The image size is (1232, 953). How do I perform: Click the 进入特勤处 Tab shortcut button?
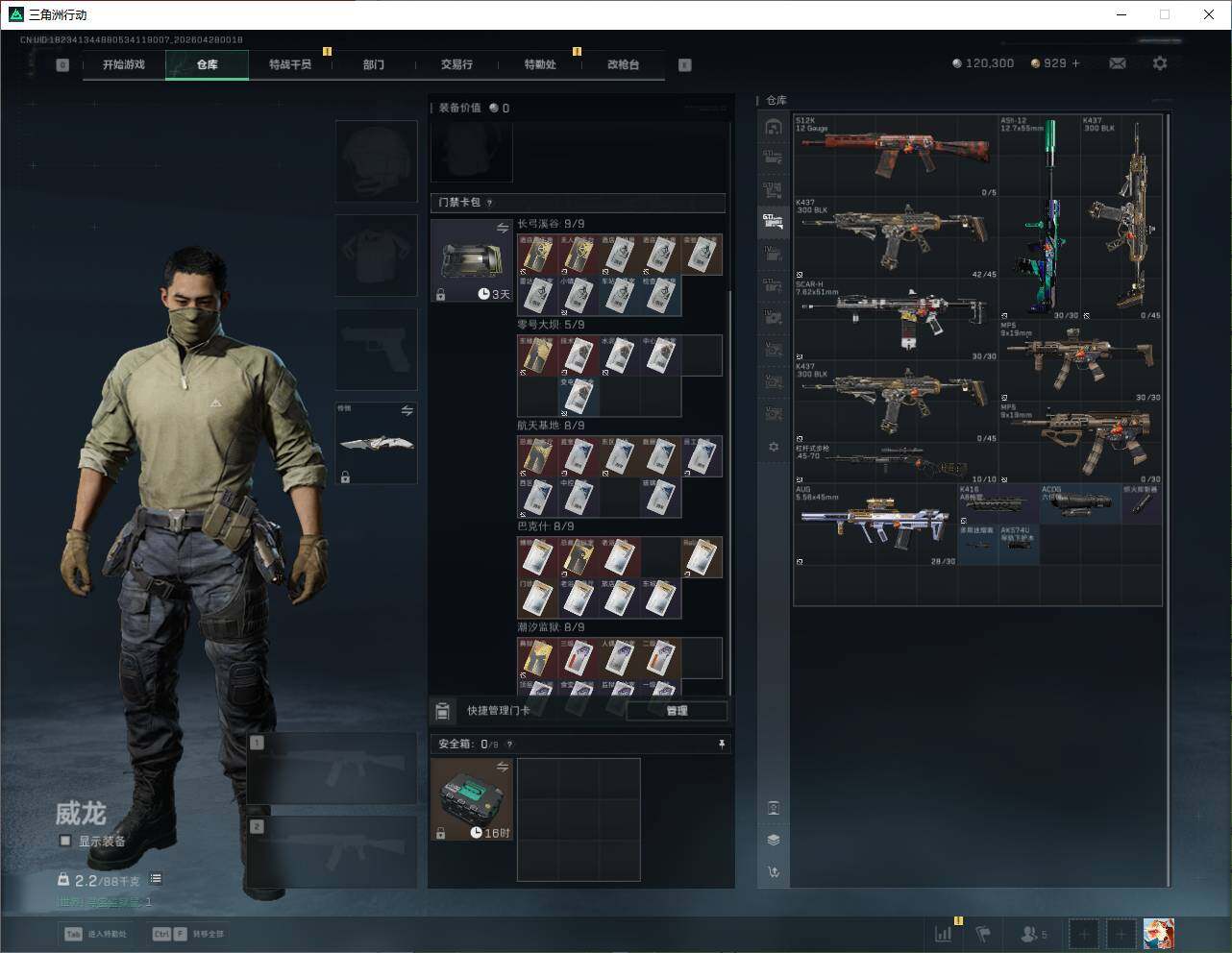[96, 934]
